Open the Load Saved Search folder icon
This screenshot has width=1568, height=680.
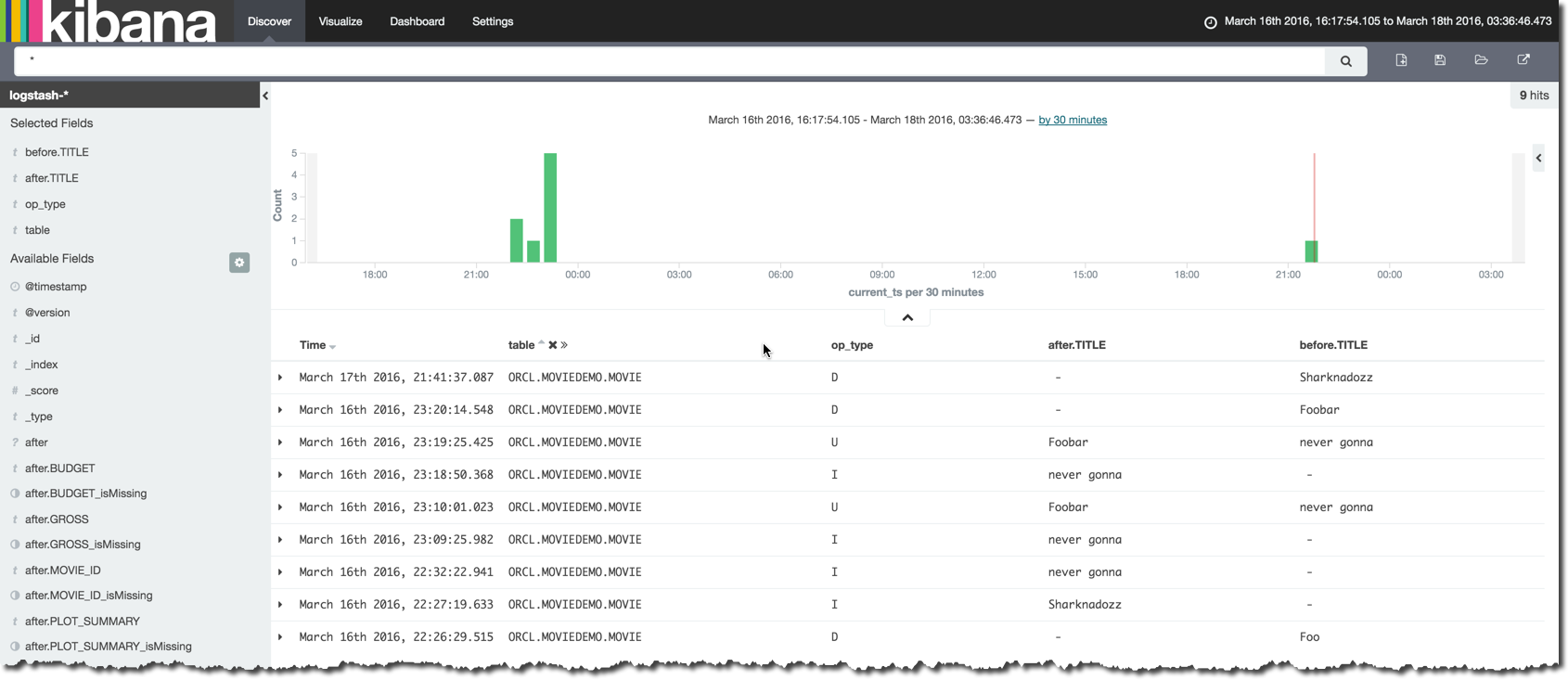coord(1481,60)
